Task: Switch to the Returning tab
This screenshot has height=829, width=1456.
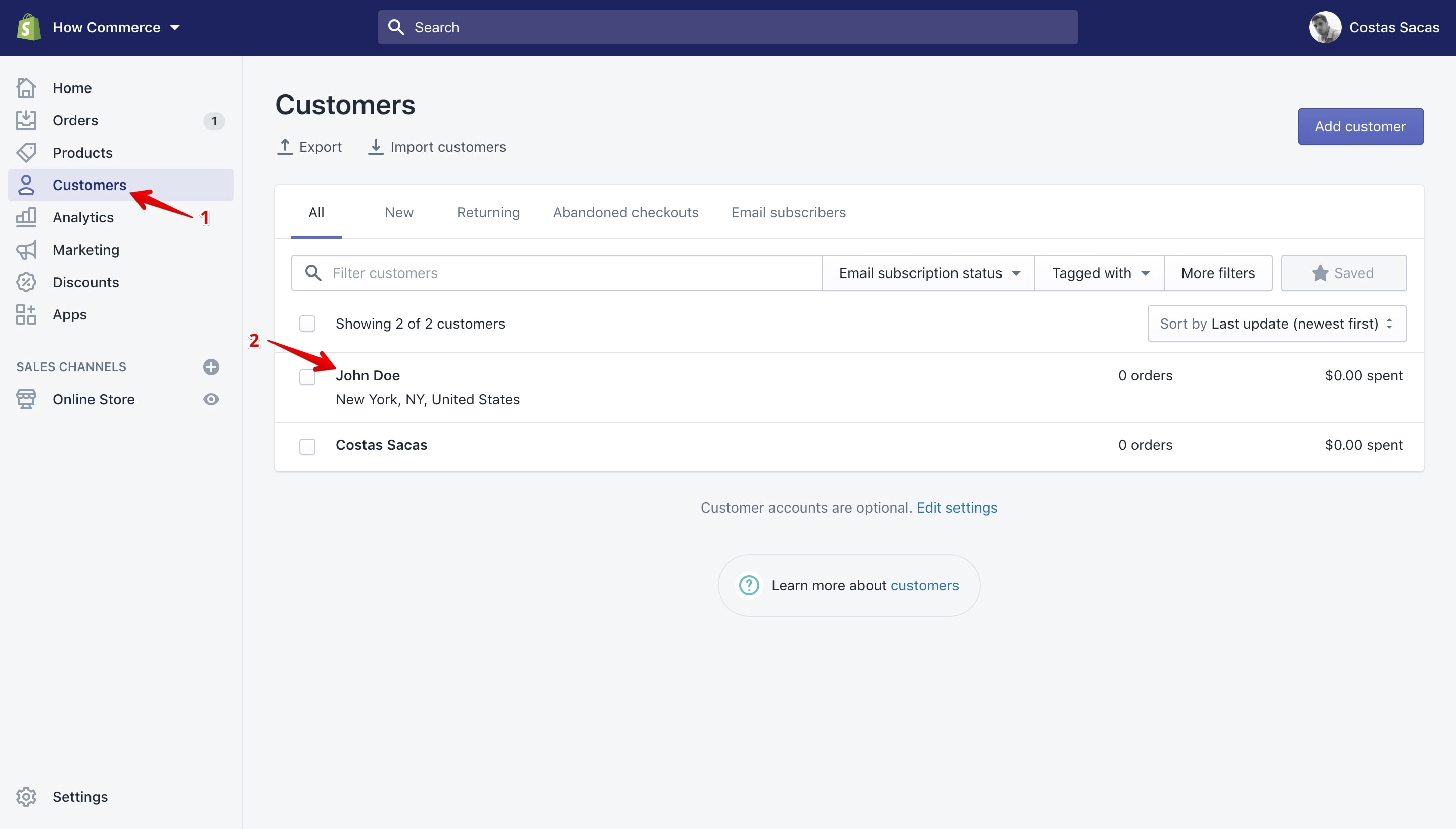Action: [x=488, y=212]
